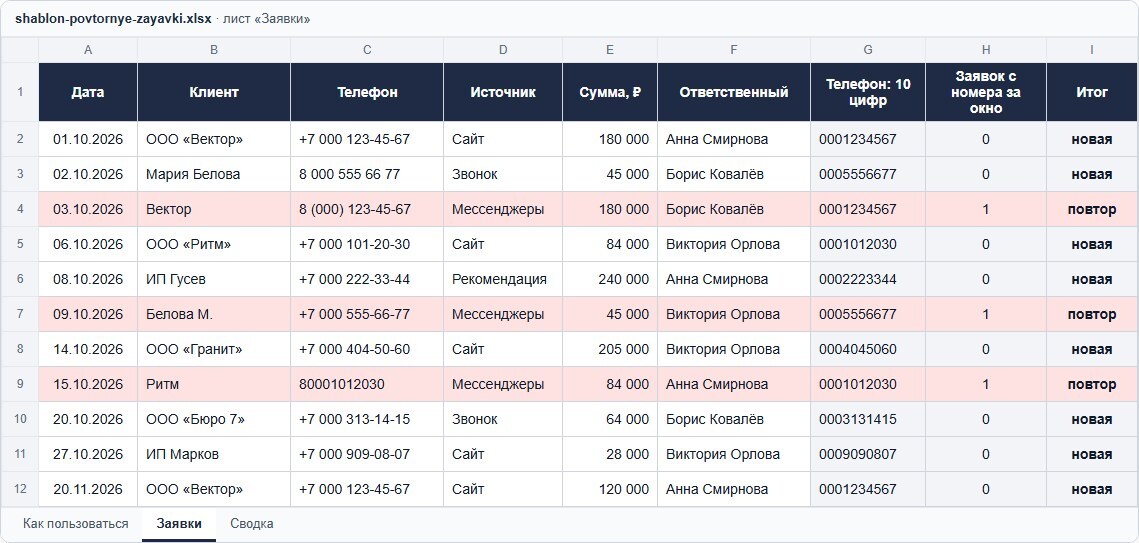Select row 9 header number
Image resolution: width=1139 pixels, height=543 pixels.
coord(20,384)
